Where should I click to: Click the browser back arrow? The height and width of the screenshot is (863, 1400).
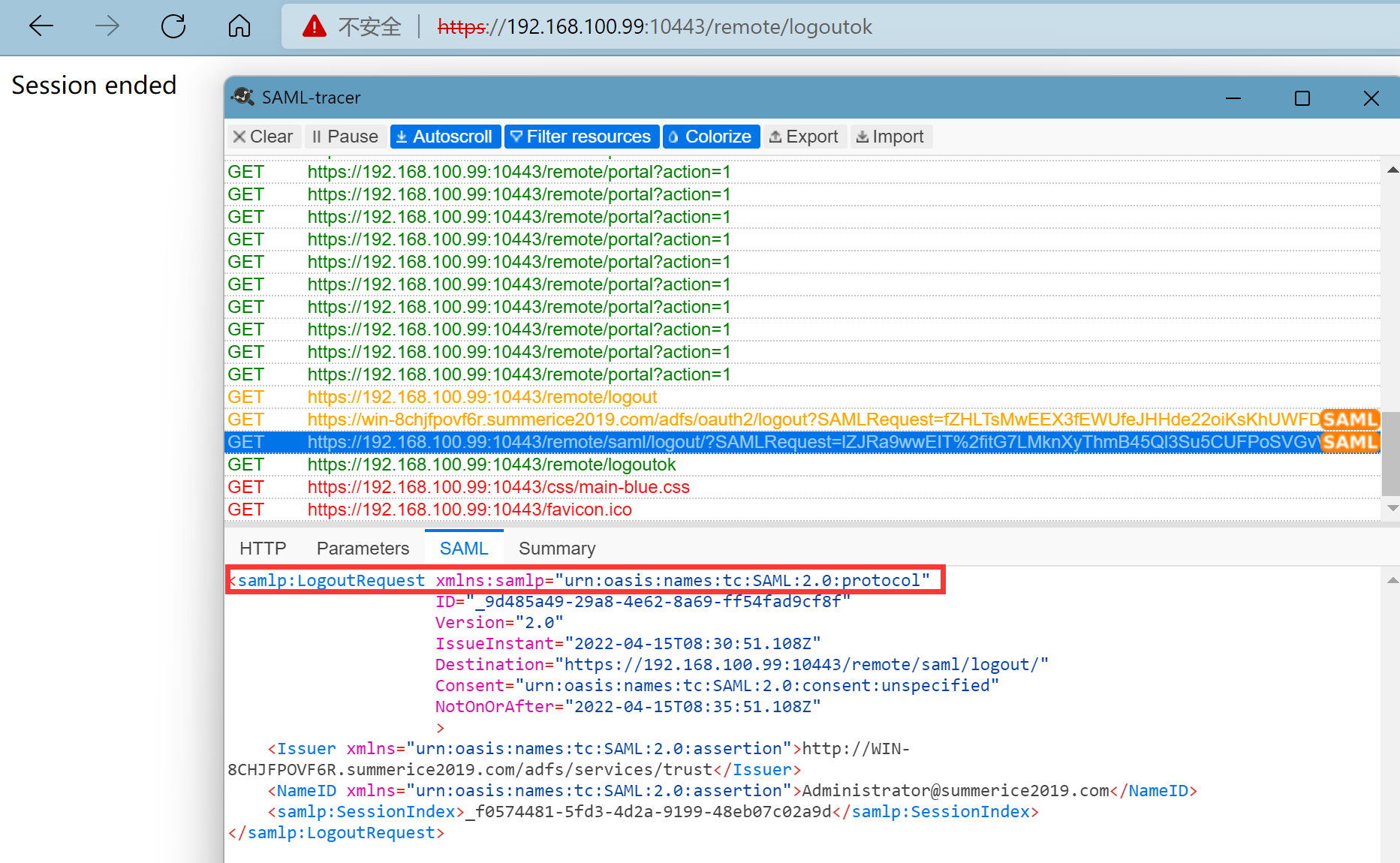[x=41, y=26]
